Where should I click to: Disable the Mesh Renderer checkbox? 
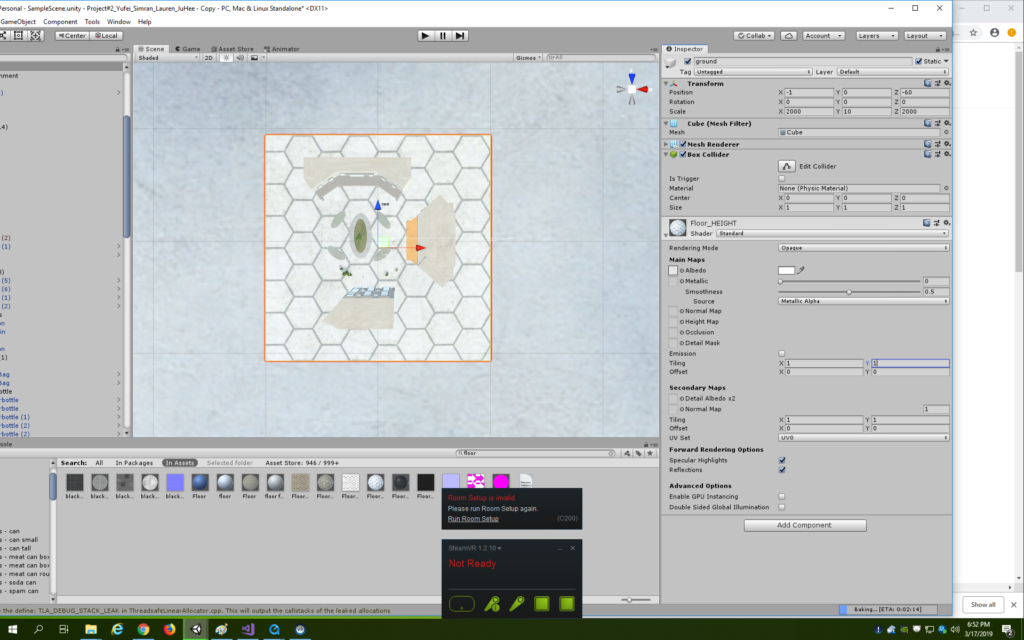click(683, 144)
